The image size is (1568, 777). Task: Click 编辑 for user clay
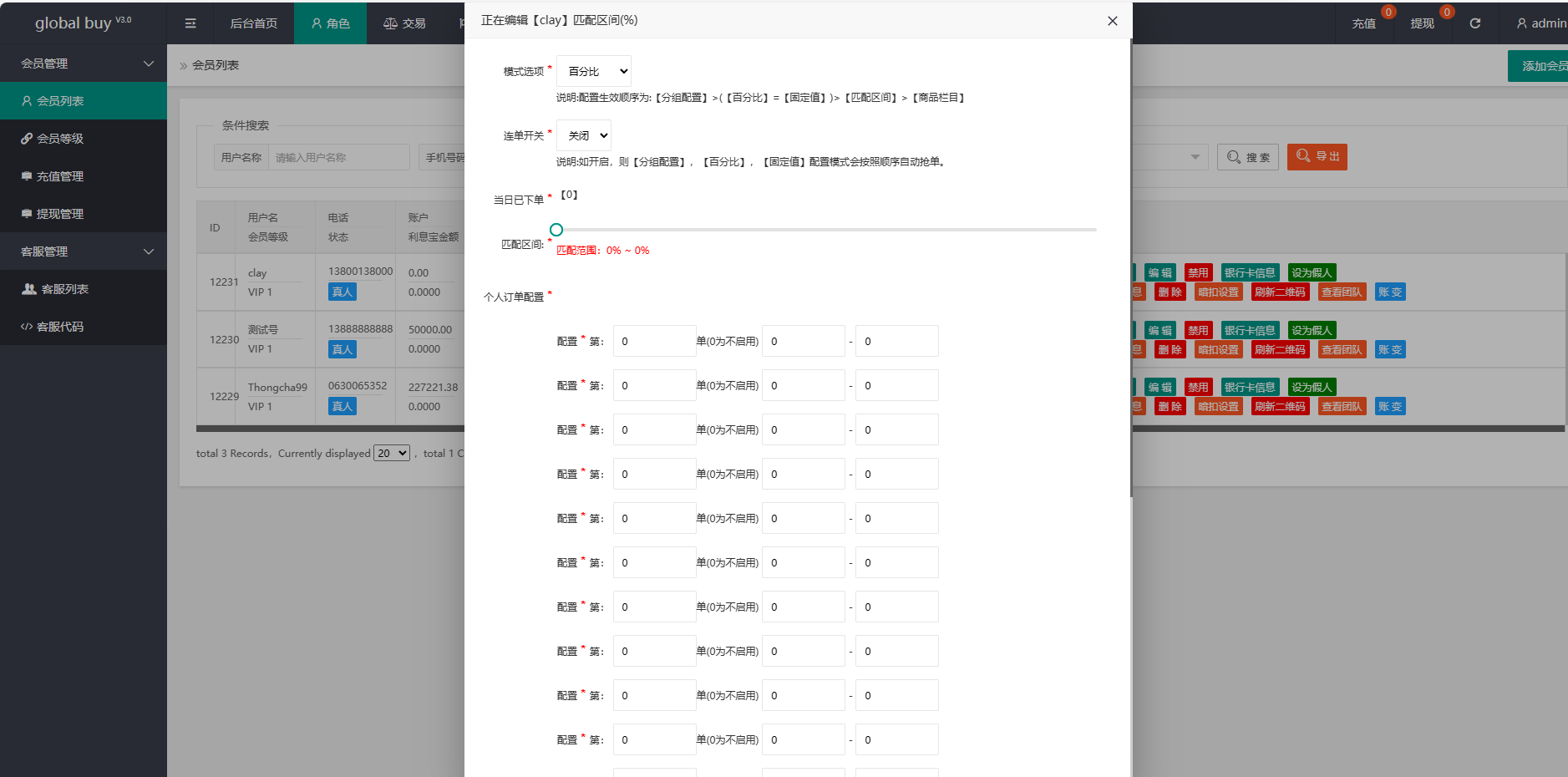point(1160,272)
